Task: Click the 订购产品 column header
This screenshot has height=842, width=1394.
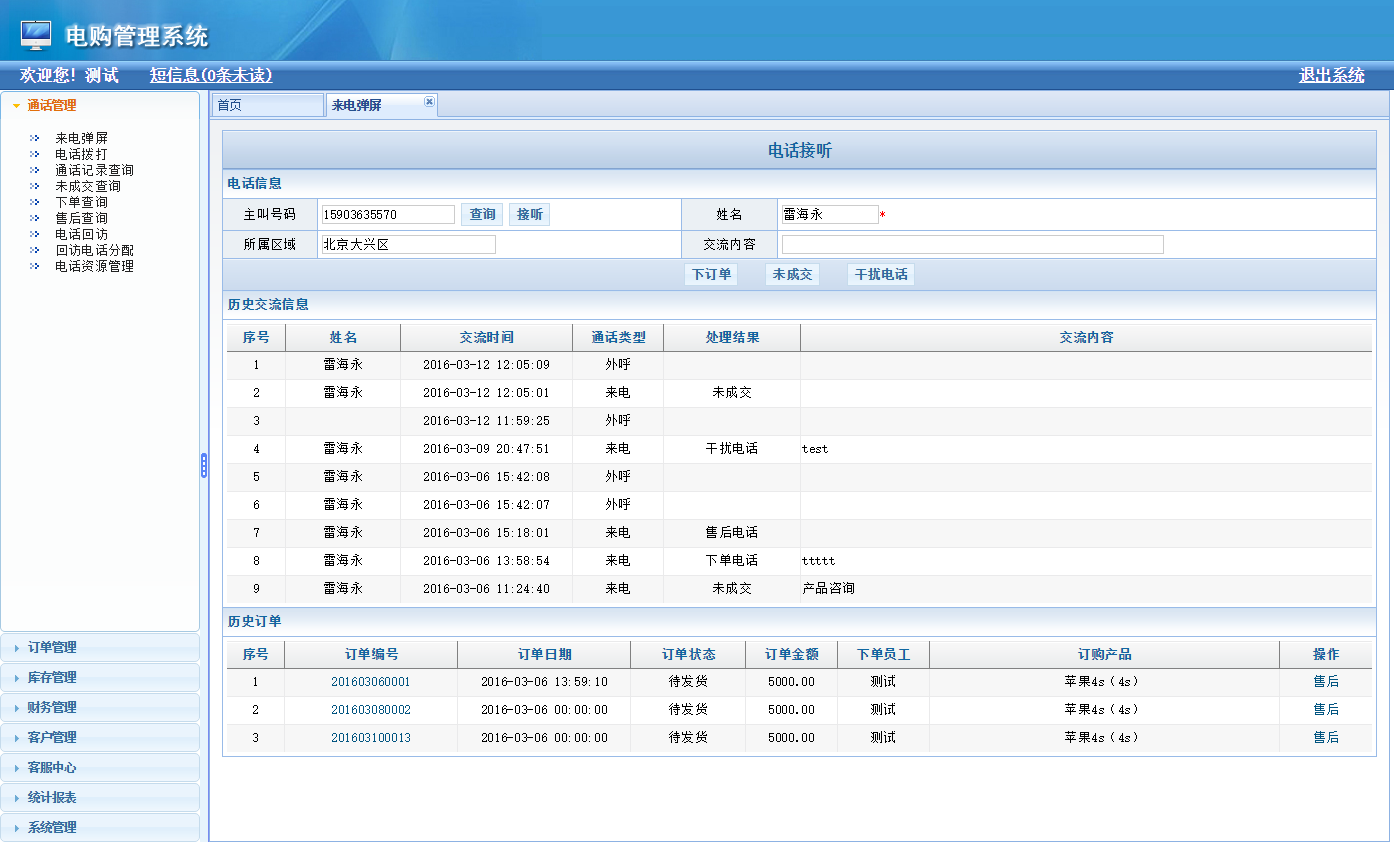Action: [x=1105, y=654]
